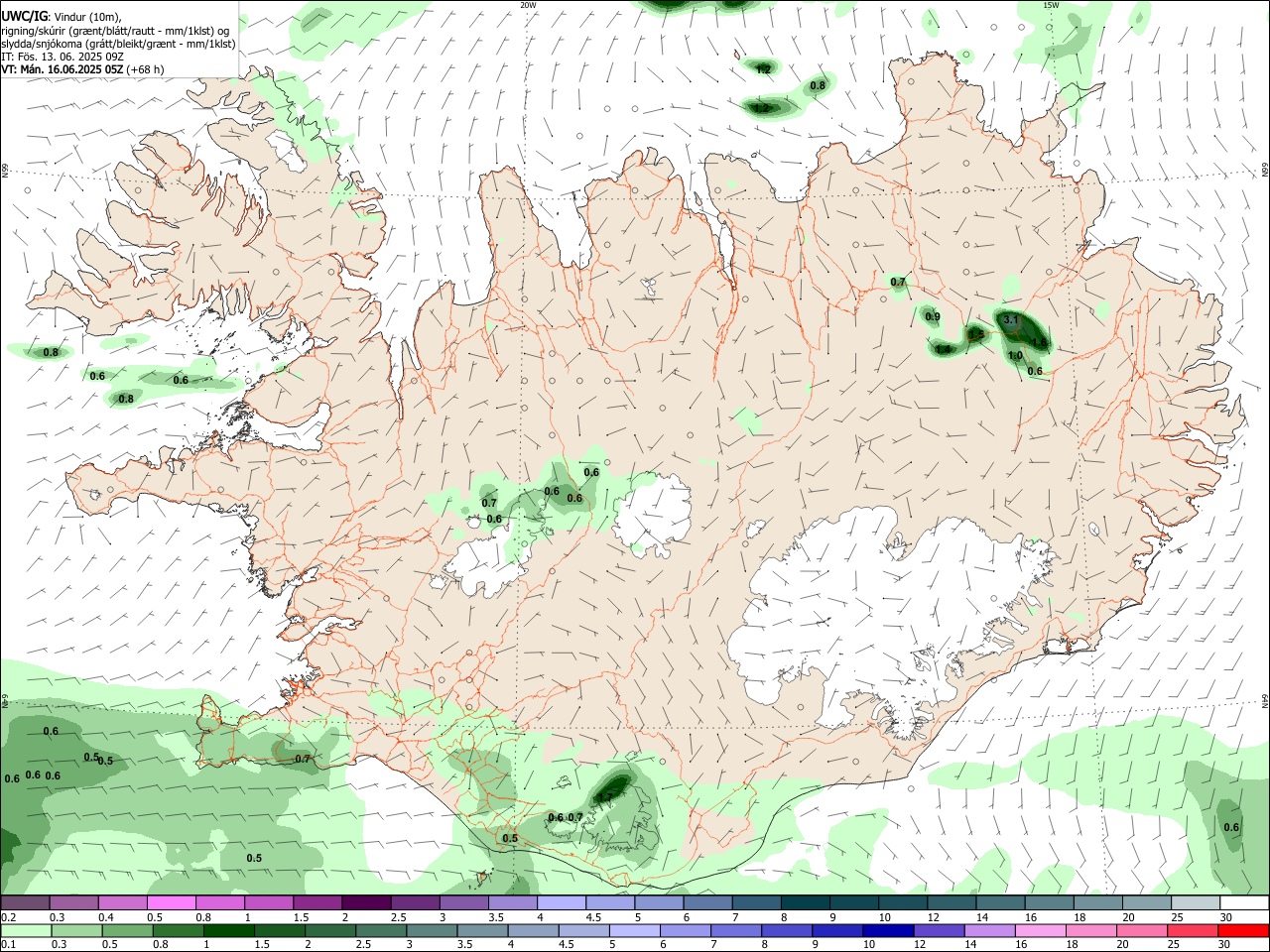Click the 20W longitude label
1270x952 pixels.
(x=529, y=5)
